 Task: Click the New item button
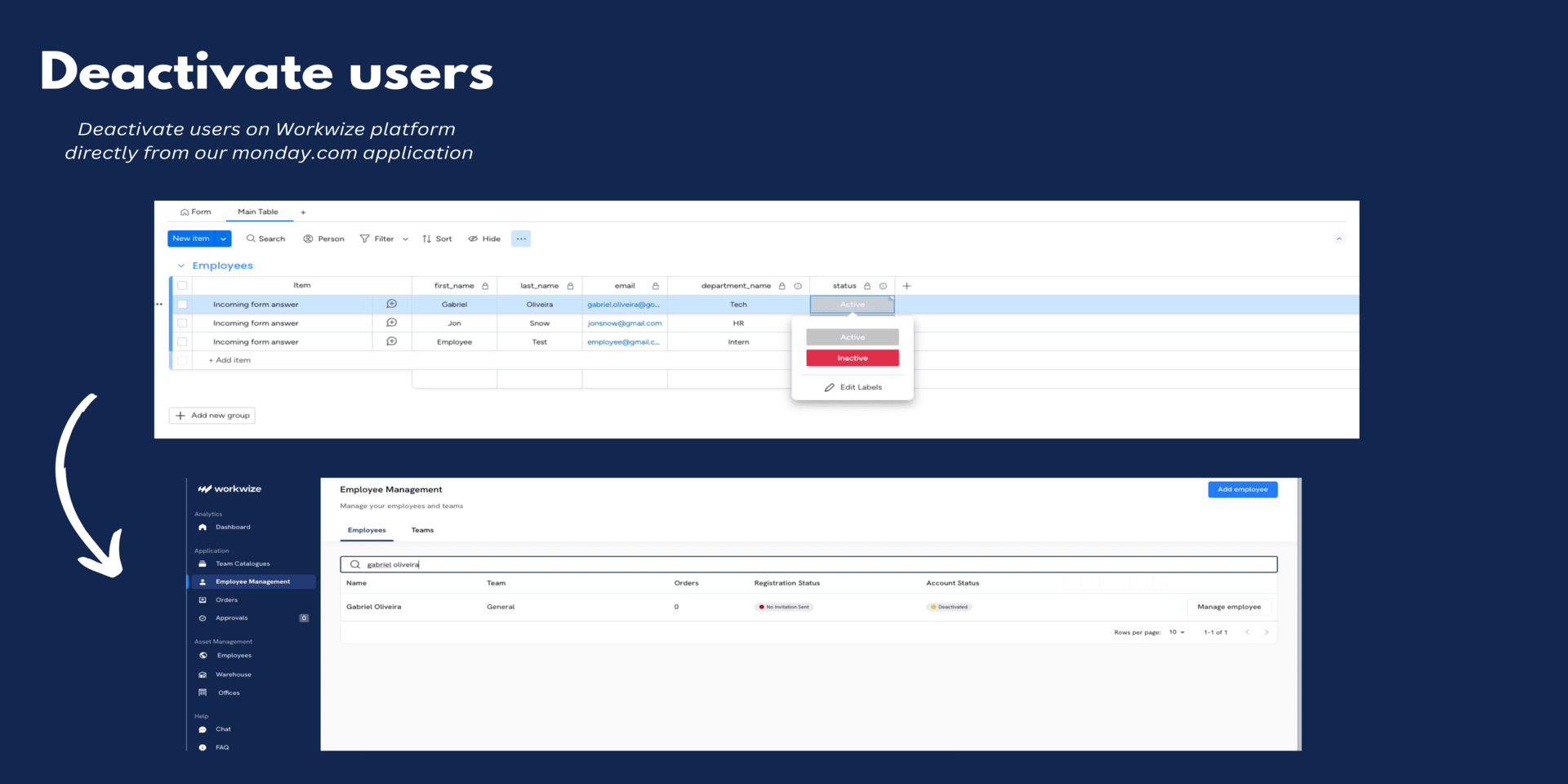point(191,238)
